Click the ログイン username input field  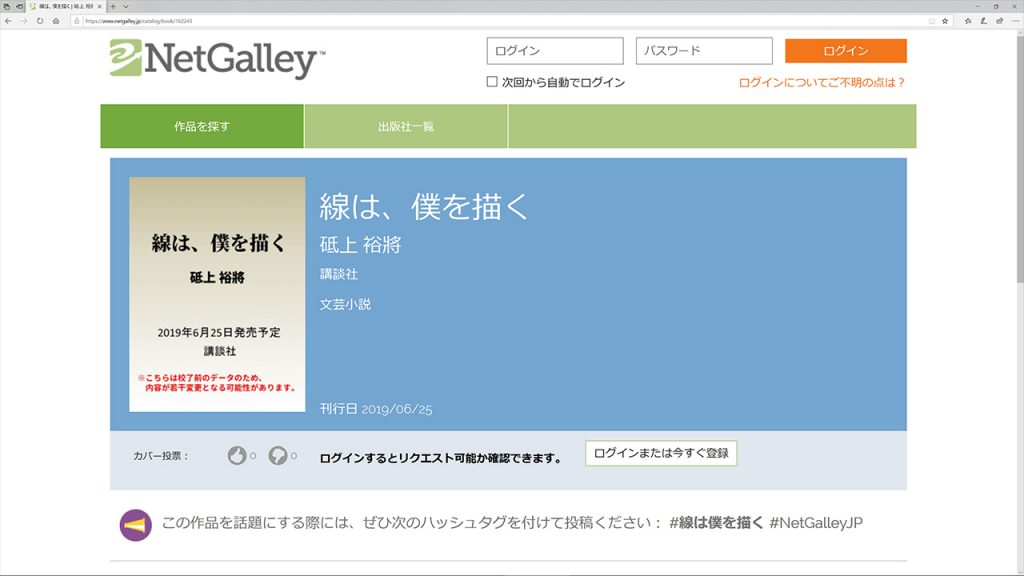coord(555,51)
